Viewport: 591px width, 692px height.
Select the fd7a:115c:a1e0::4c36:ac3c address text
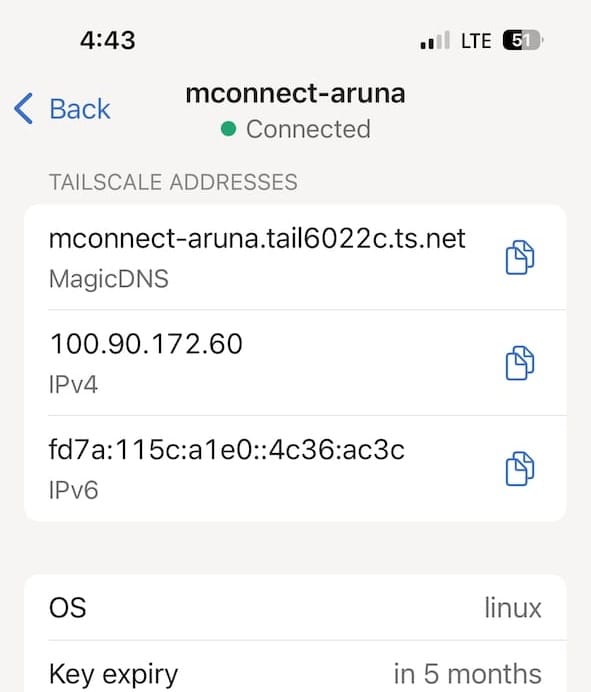(226, 450)
